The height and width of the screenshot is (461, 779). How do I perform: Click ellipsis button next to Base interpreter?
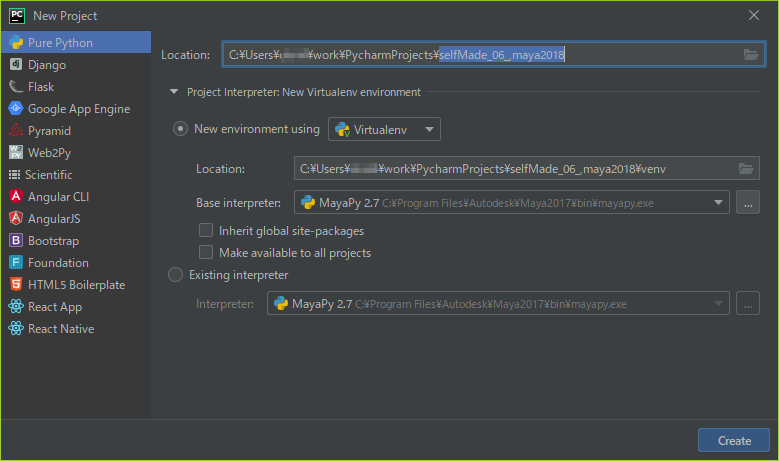click(x=748, y=202)
